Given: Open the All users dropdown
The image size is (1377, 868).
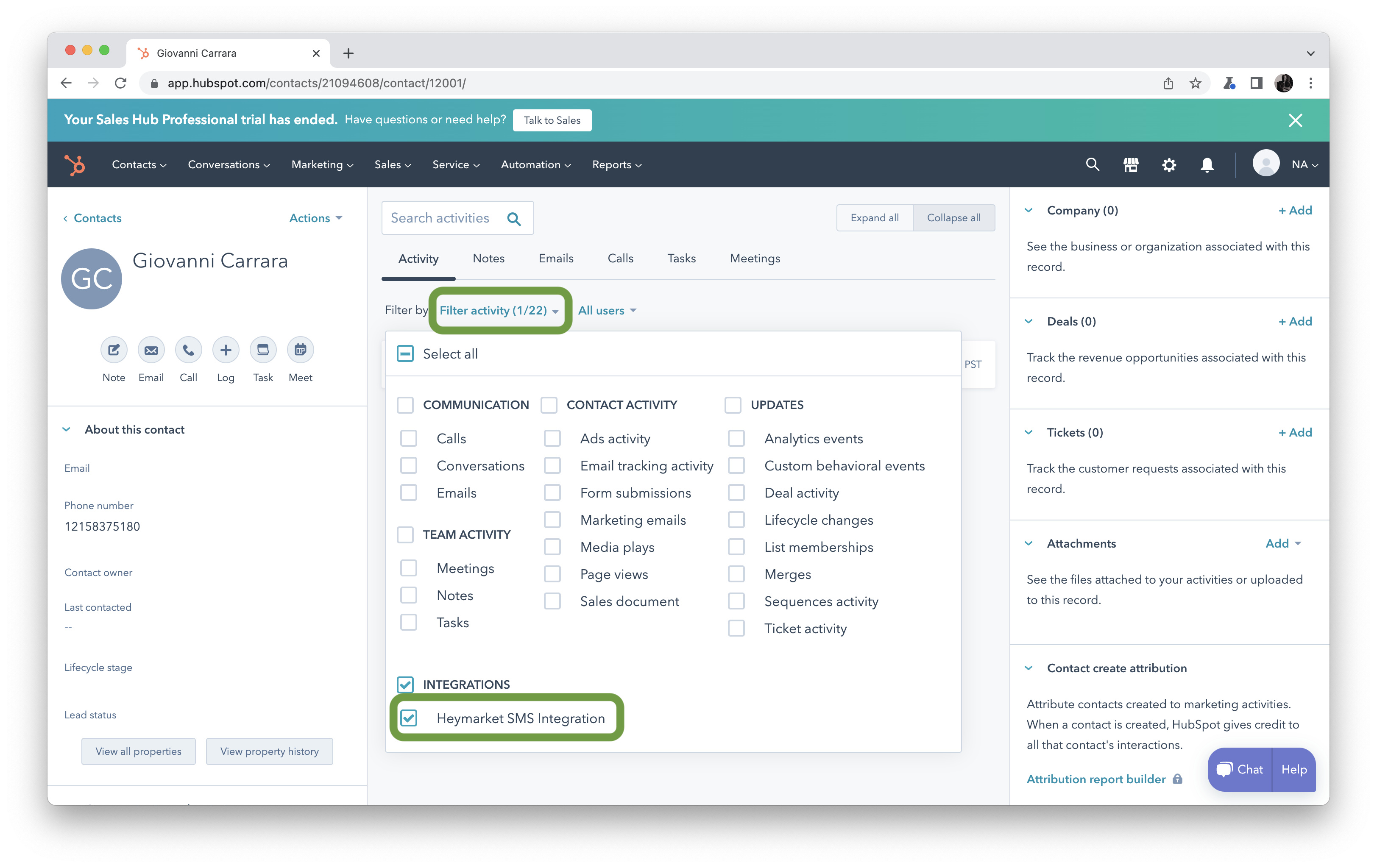Looking at the screenshot, I should [607, 311].
